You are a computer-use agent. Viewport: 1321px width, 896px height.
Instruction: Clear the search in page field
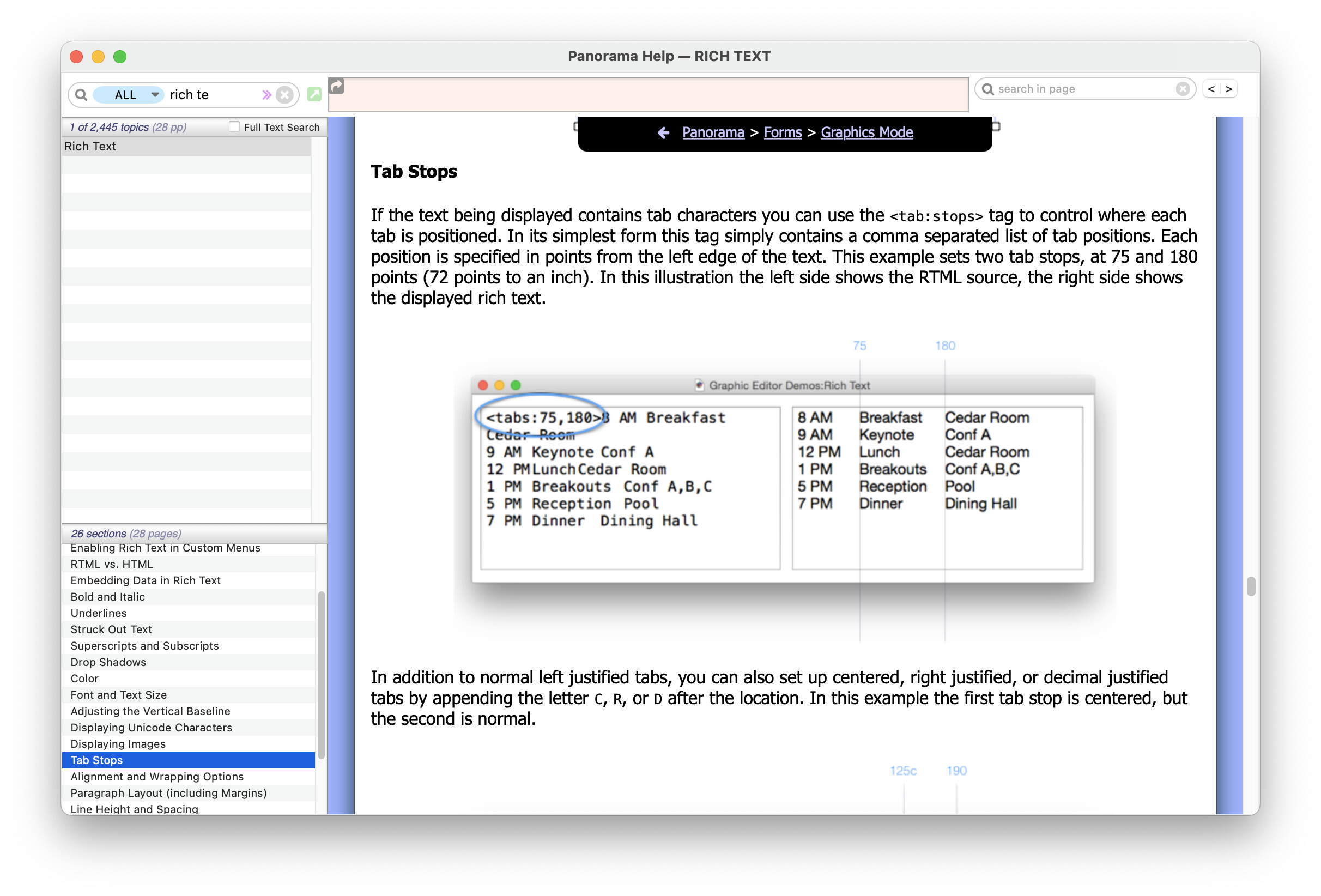(1183, 89)
